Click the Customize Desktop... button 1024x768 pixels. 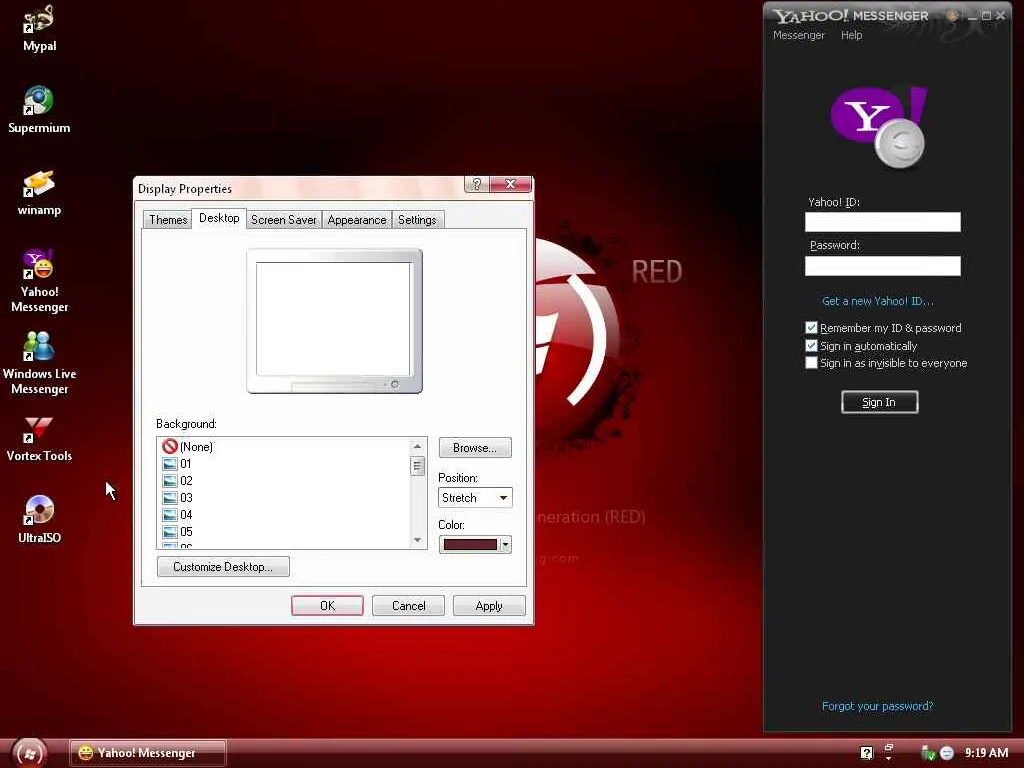click(223, 567)
